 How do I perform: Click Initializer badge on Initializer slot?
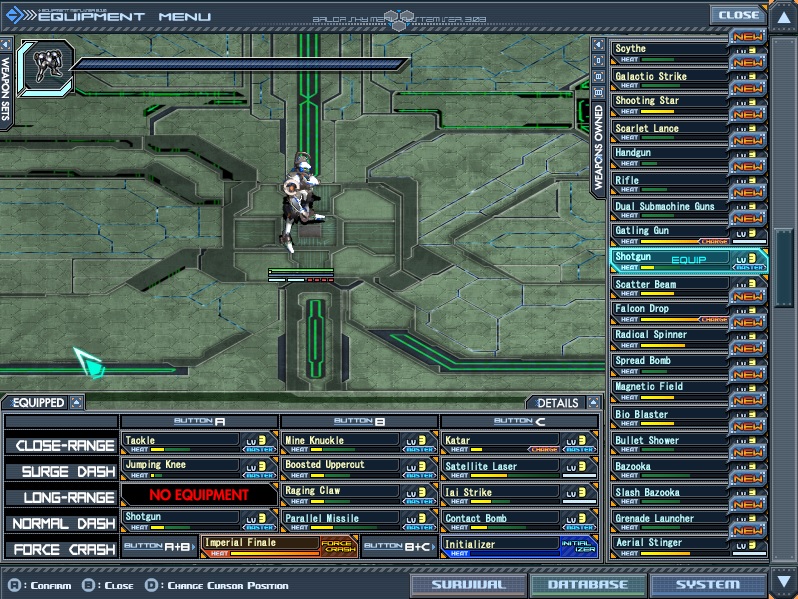[578, 546]
